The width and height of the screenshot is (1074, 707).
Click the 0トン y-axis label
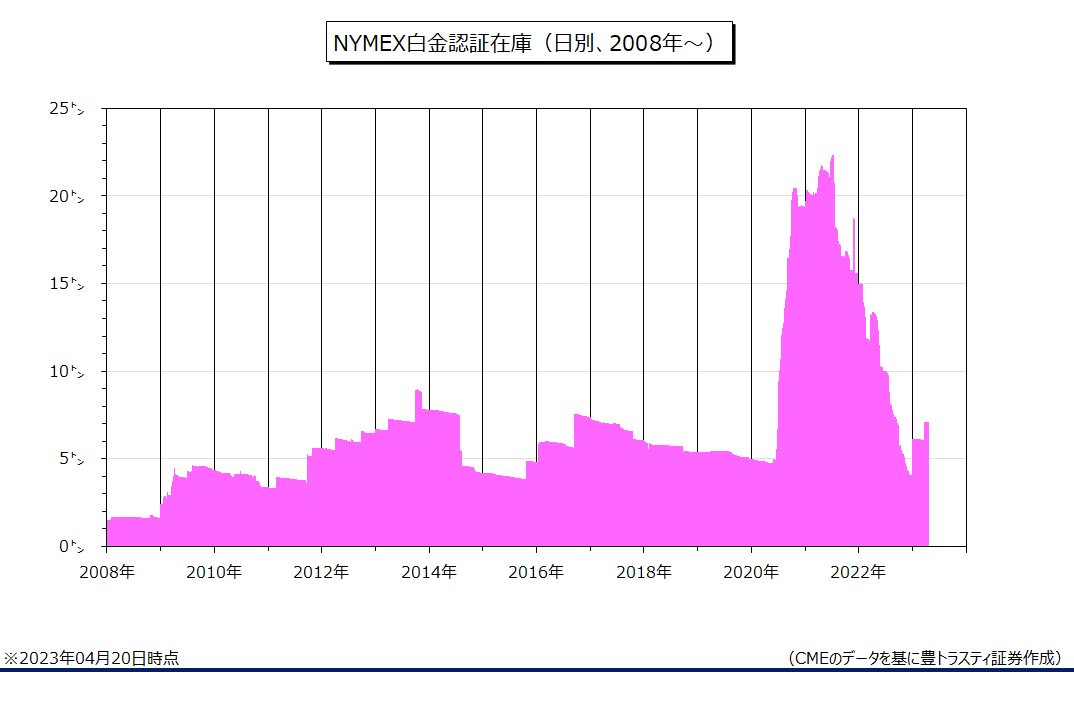[x=71, y=546]
